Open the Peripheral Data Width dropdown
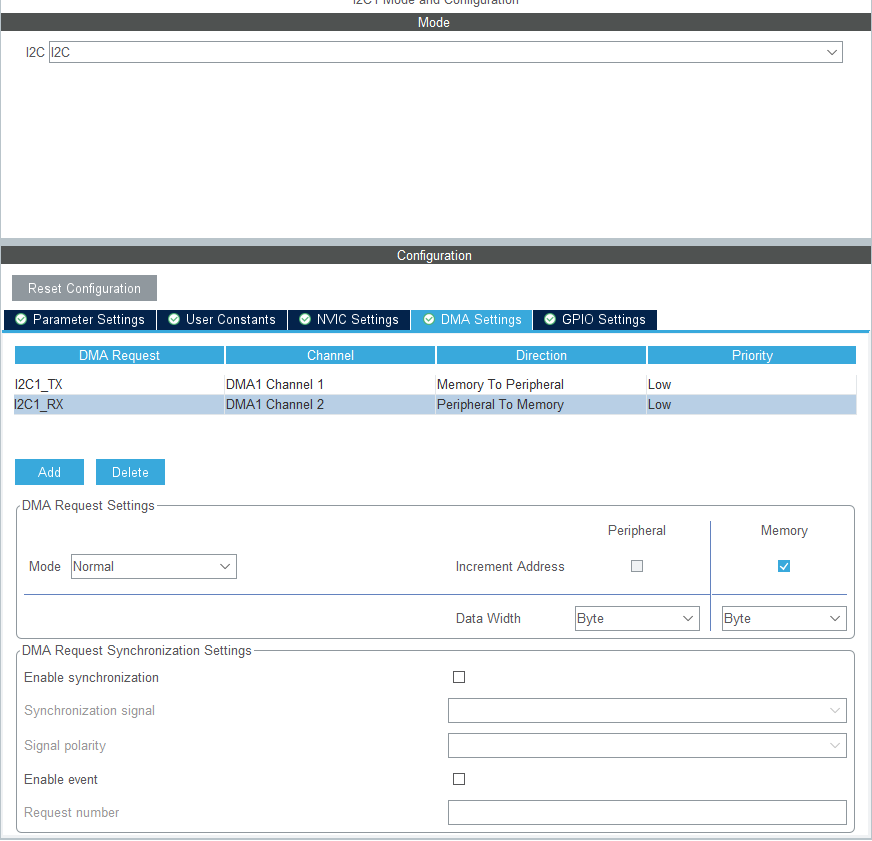 click(x=637, y=619)
